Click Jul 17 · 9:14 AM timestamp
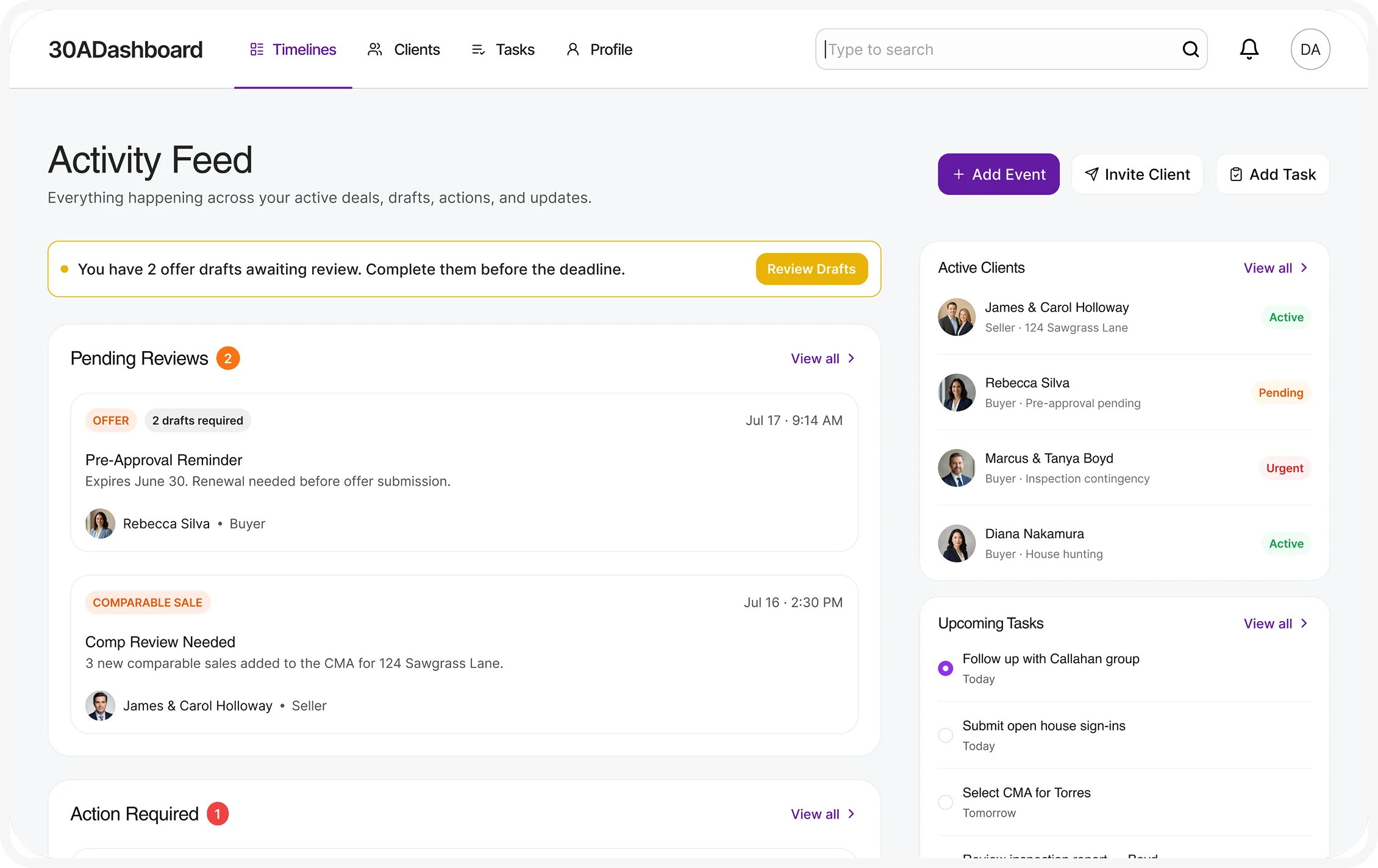The height and width of the screenshot is (868, 1378). (x=794, y=421)
